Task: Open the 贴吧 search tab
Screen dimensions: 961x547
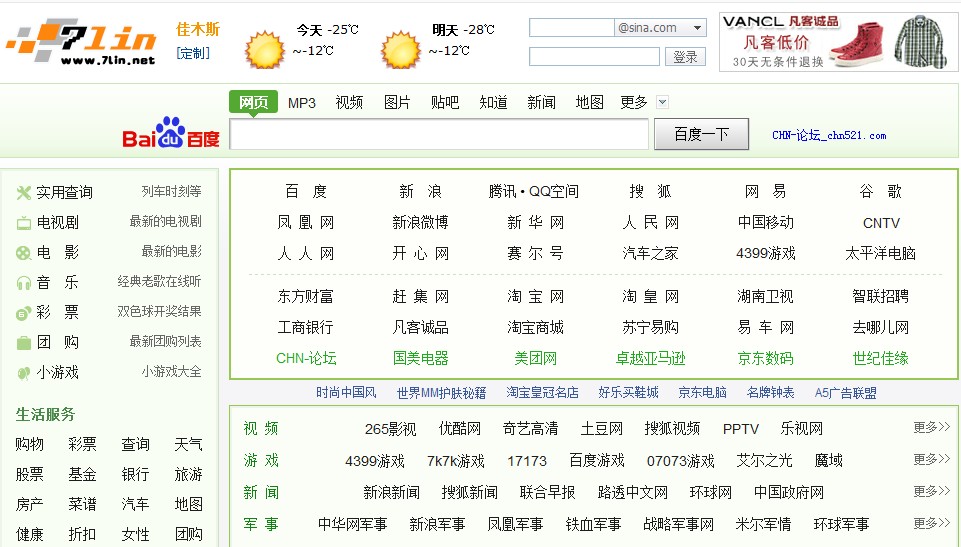Action: pyautogui.click(x=445, y=102)
